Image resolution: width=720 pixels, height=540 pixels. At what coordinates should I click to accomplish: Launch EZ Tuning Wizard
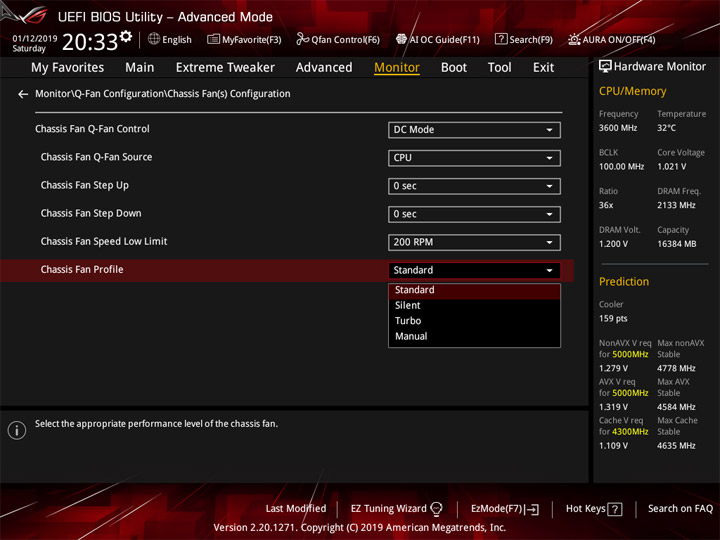click(396, 509)
